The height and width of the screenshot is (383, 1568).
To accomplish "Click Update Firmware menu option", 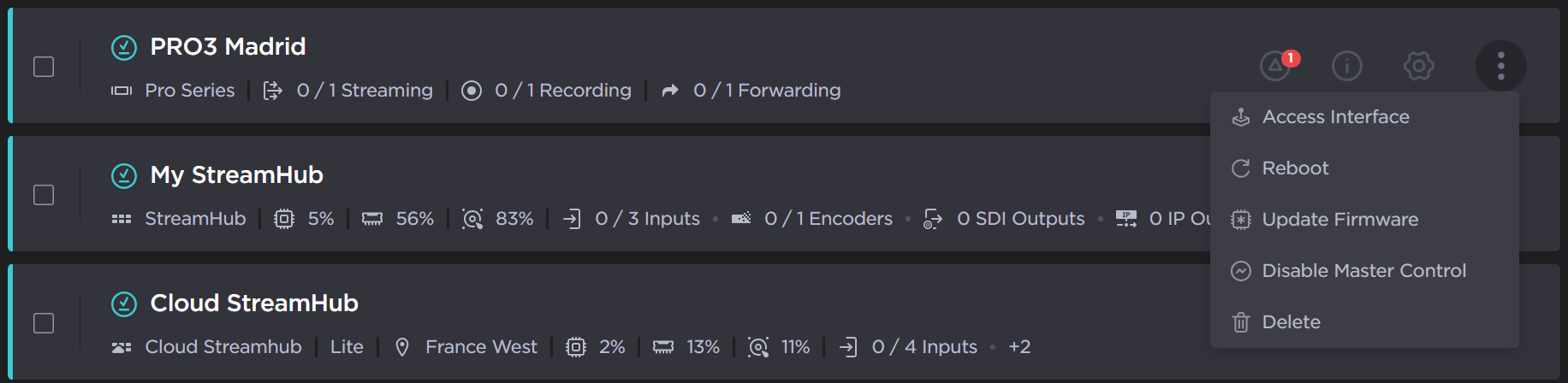I will point(1339,220).
